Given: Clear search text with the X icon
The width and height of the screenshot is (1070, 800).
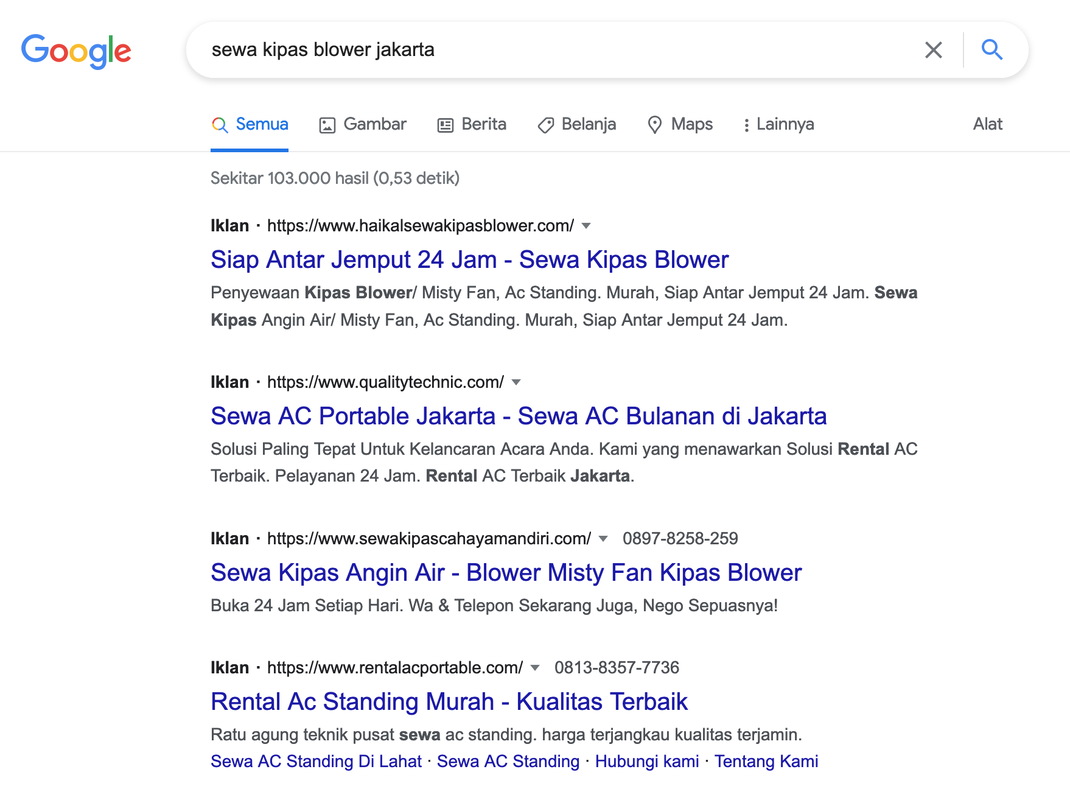Looking at the screenshot, I should pos(933,50).
